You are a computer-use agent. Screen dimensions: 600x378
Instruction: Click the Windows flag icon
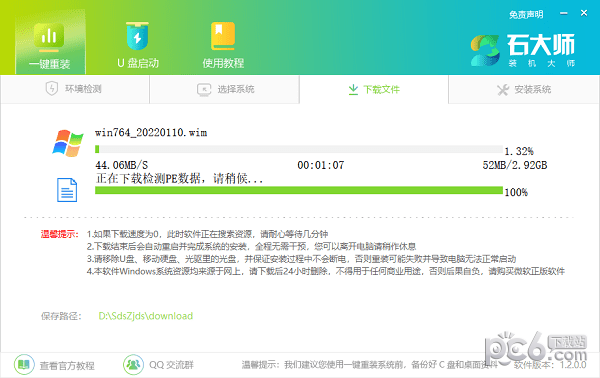click(x=68, y=143)
